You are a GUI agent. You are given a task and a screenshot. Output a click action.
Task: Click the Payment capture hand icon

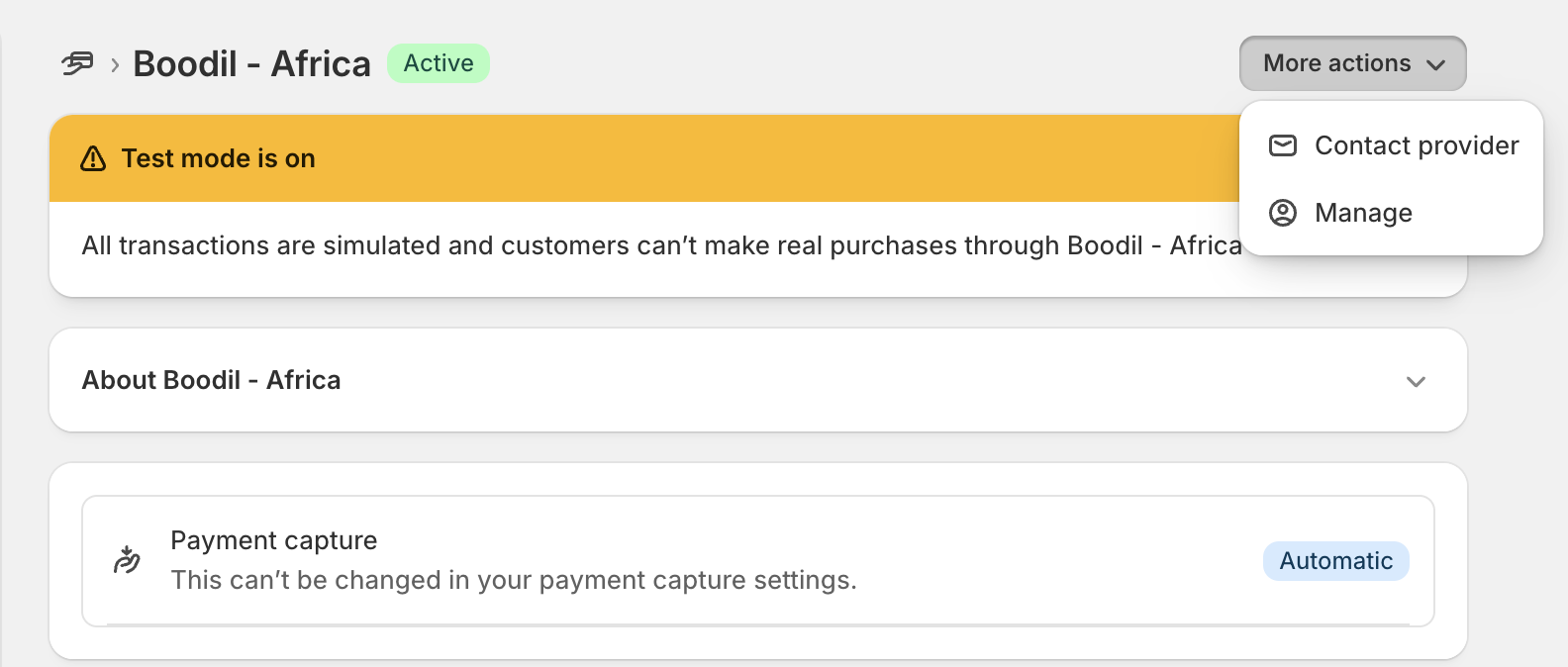coord(127,560)
